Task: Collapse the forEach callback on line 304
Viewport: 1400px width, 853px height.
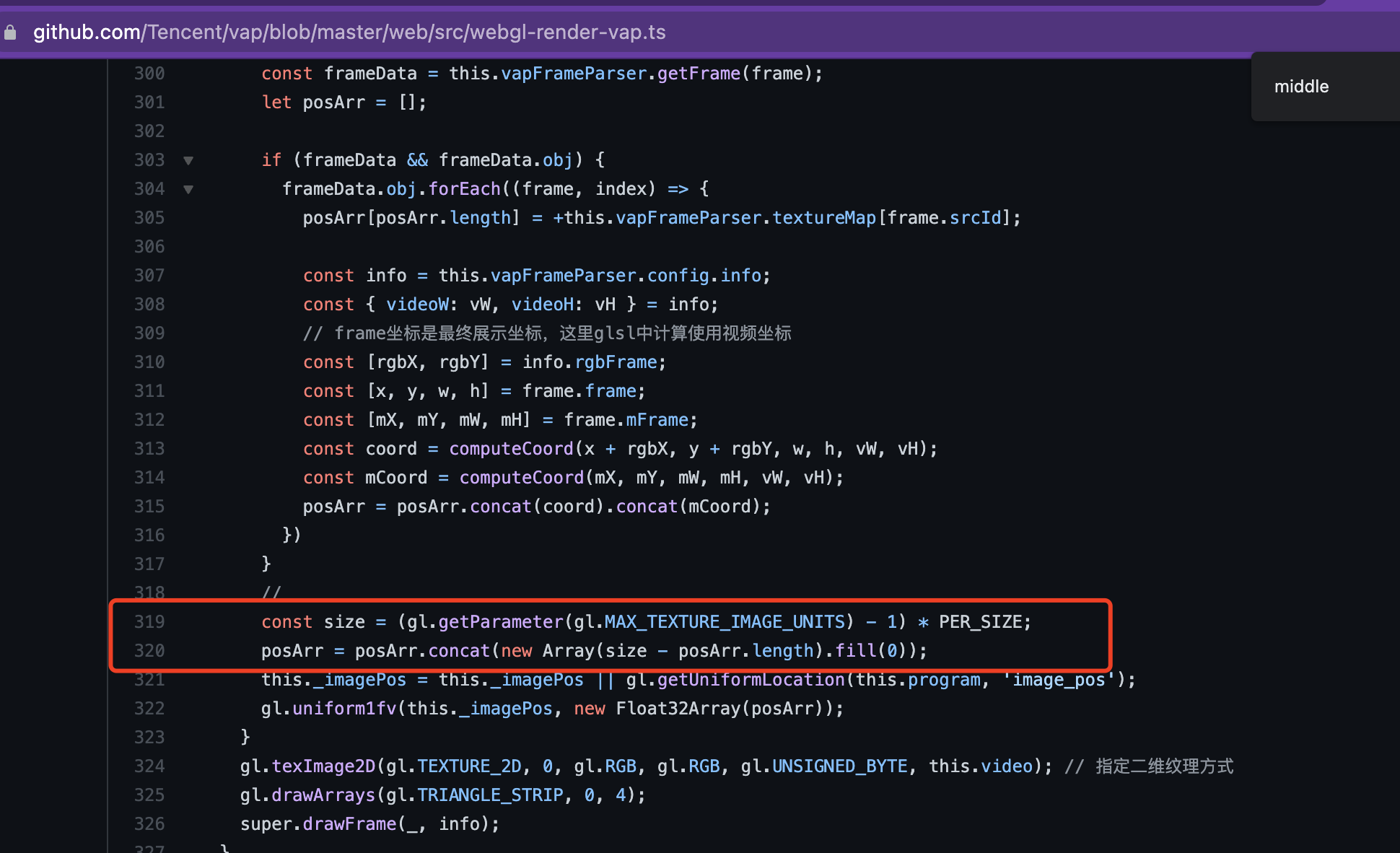Action: coord(188,189)
